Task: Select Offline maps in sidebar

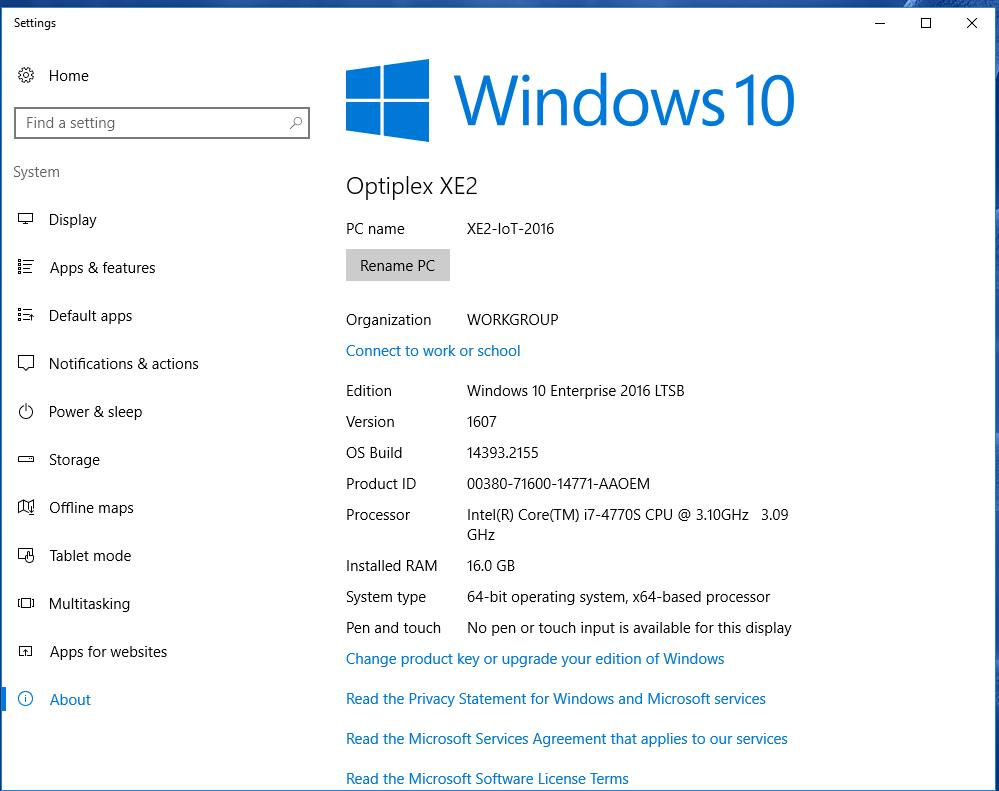Action: [x=91, y=508]
